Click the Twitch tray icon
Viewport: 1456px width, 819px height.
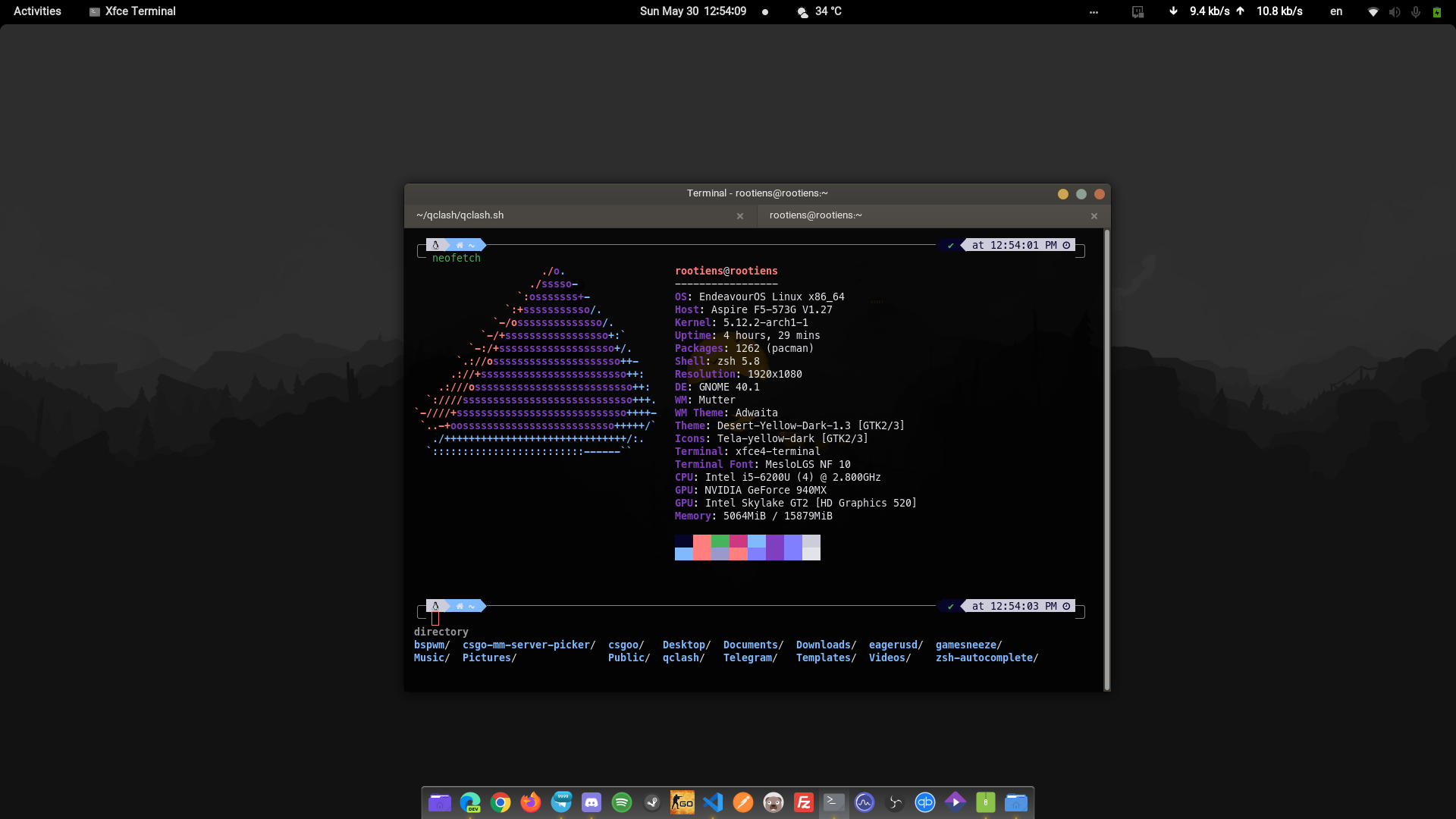point(1137,11)
